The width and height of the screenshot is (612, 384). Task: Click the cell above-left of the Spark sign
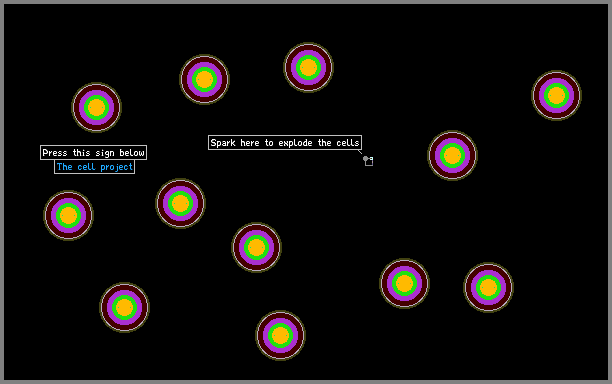point(205,79)
